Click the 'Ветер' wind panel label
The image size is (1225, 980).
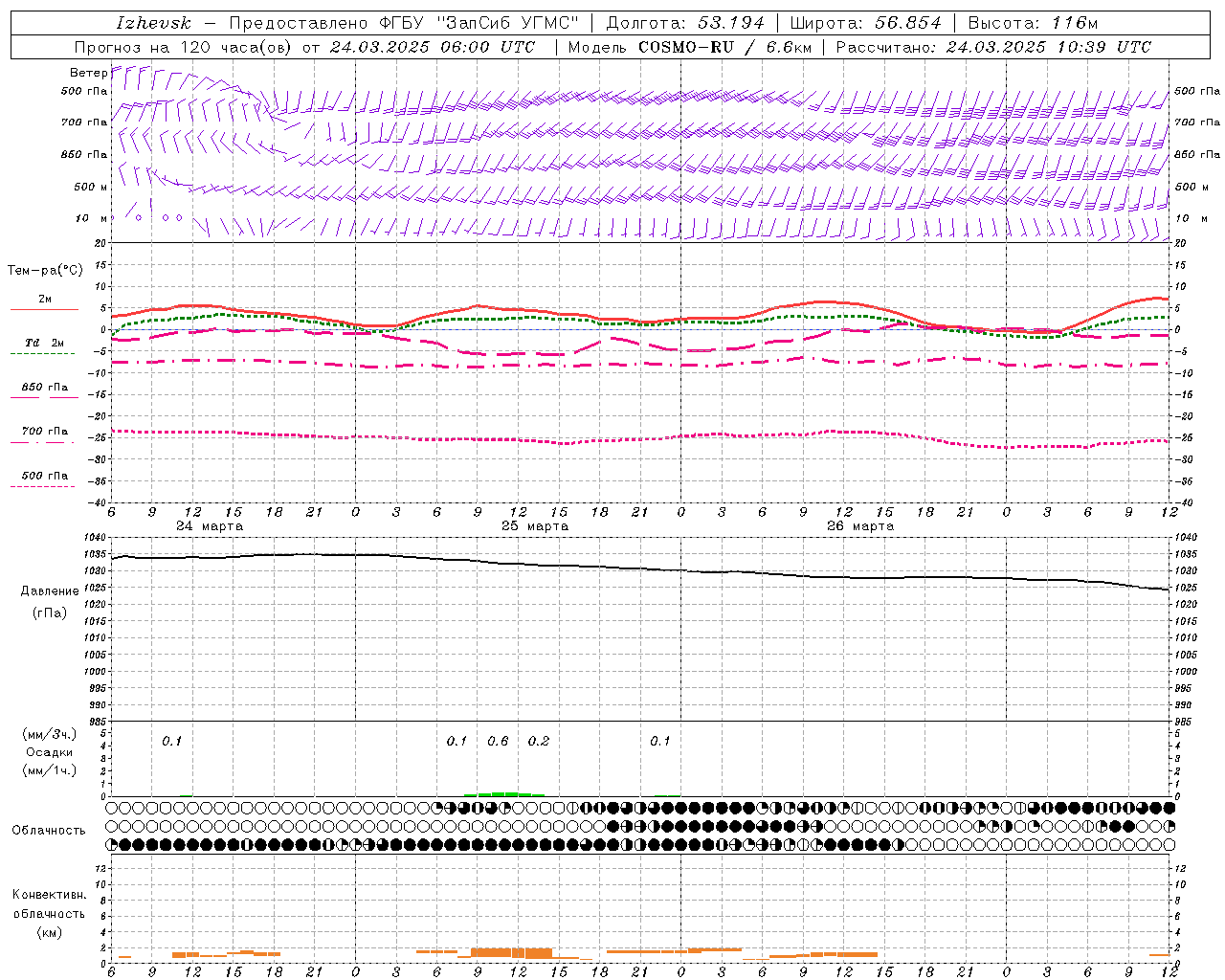coord(88,73)
